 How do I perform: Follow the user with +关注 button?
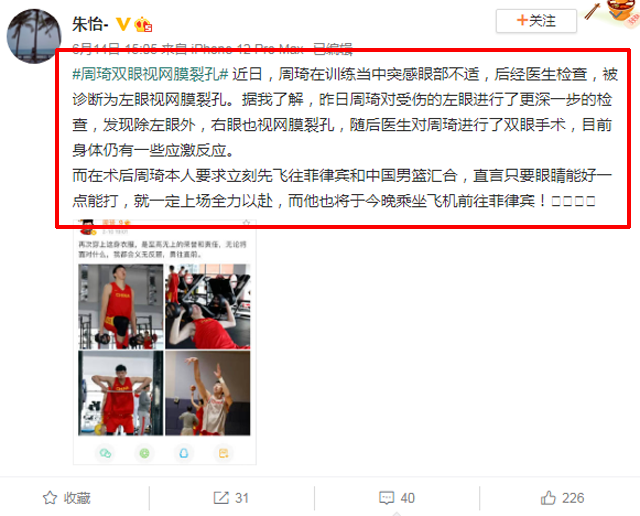pyautogui.click(x=536, y=21)
